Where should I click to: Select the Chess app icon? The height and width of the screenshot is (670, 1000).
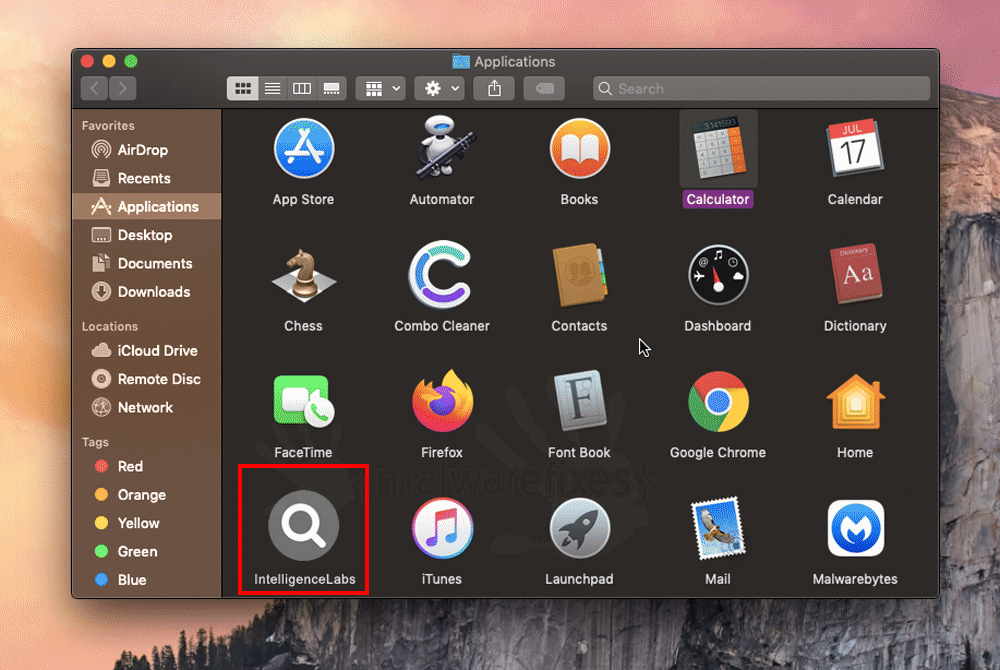point(304,276)
